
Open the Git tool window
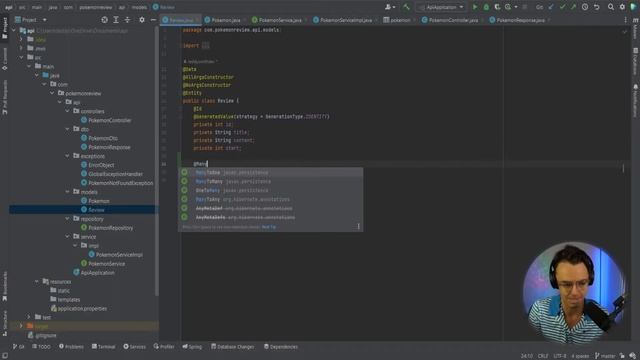click(19, 347)
